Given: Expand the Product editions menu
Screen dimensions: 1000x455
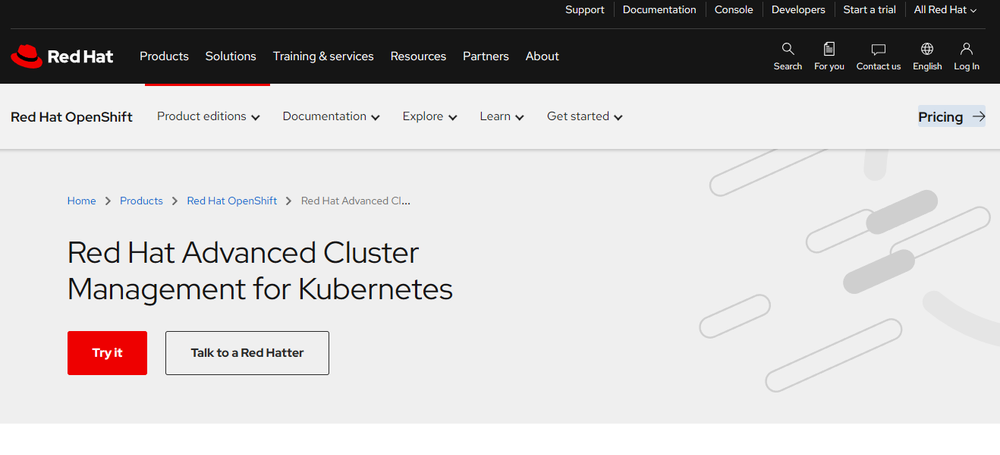Looking at the screenshot, I should click(x=209, y=117).
